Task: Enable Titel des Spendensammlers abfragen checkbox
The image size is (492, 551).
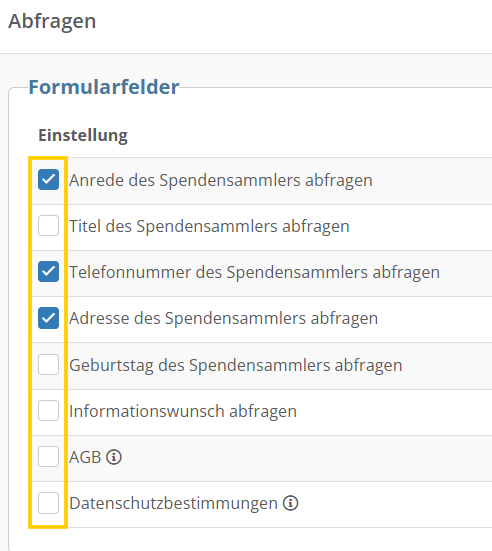Action: (48, 226)
